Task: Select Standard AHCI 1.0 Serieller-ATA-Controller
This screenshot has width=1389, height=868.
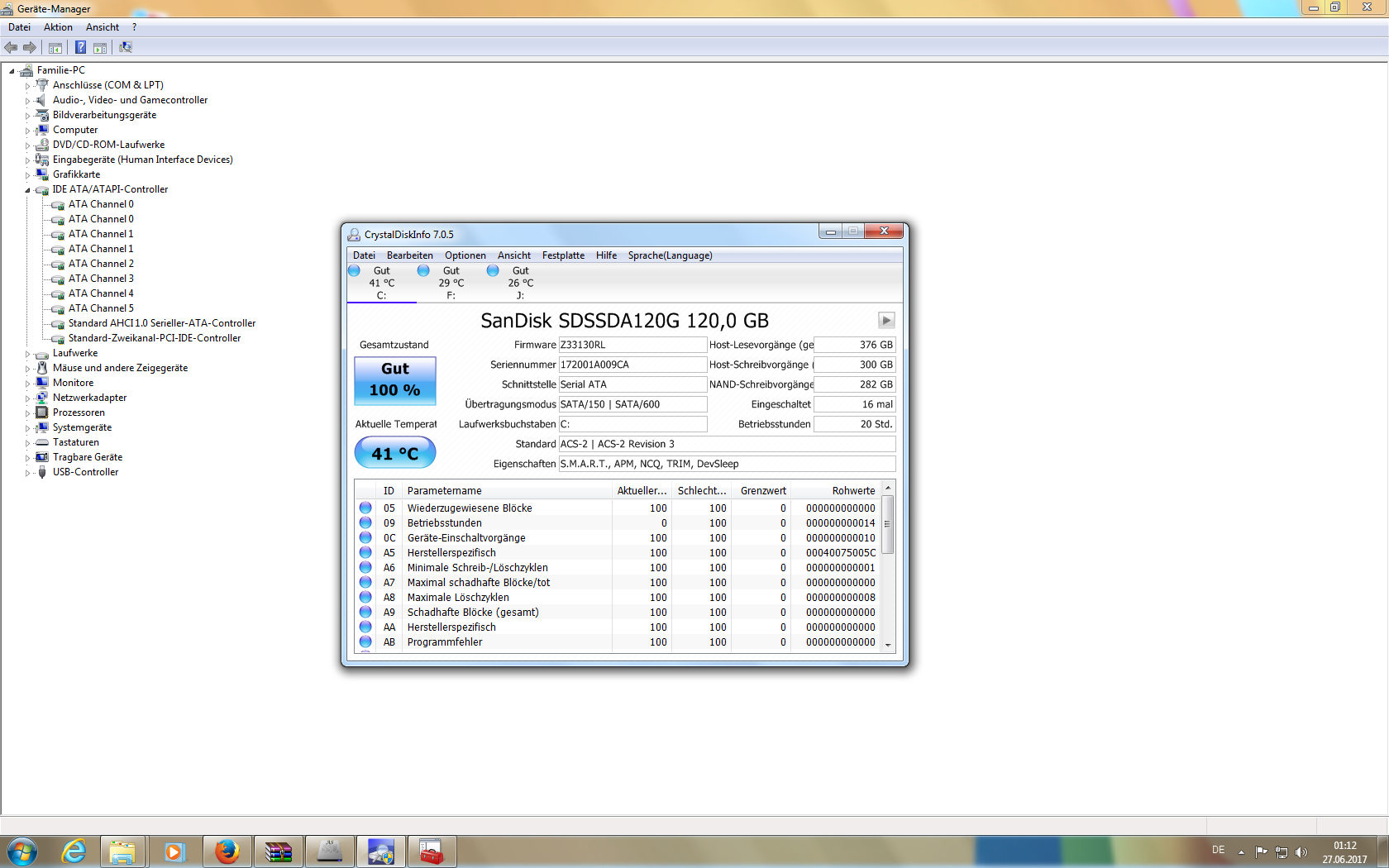Action: pos(162,323)
